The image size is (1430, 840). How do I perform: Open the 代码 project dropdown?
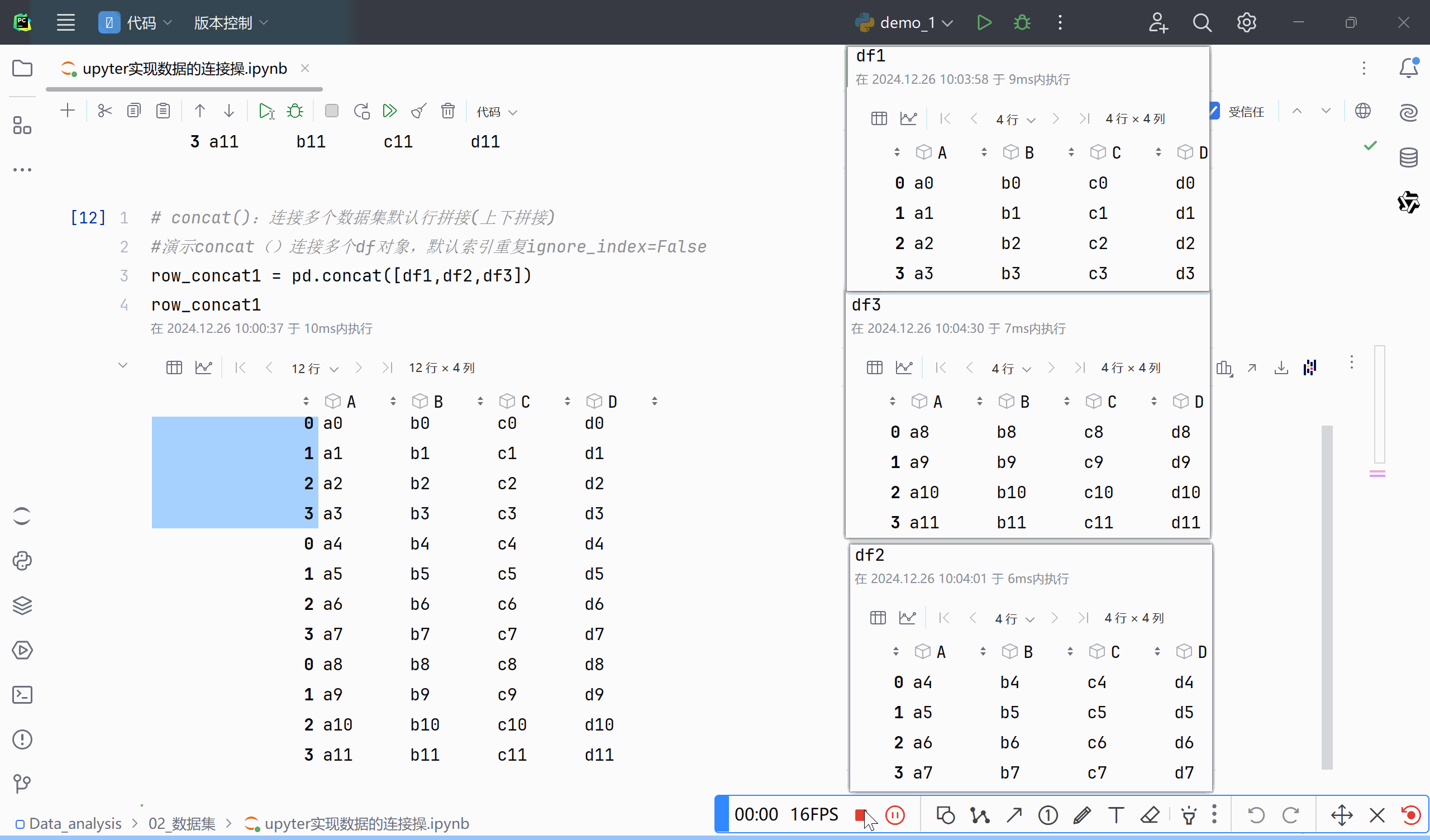click(136, 23)
